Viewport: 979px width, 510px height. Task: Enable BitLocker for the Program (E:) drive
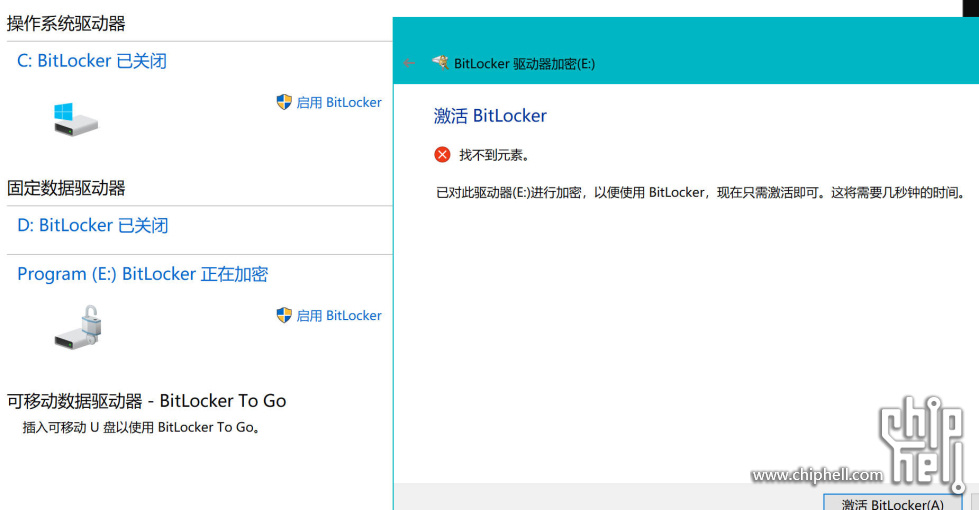[x=339, y=316]
